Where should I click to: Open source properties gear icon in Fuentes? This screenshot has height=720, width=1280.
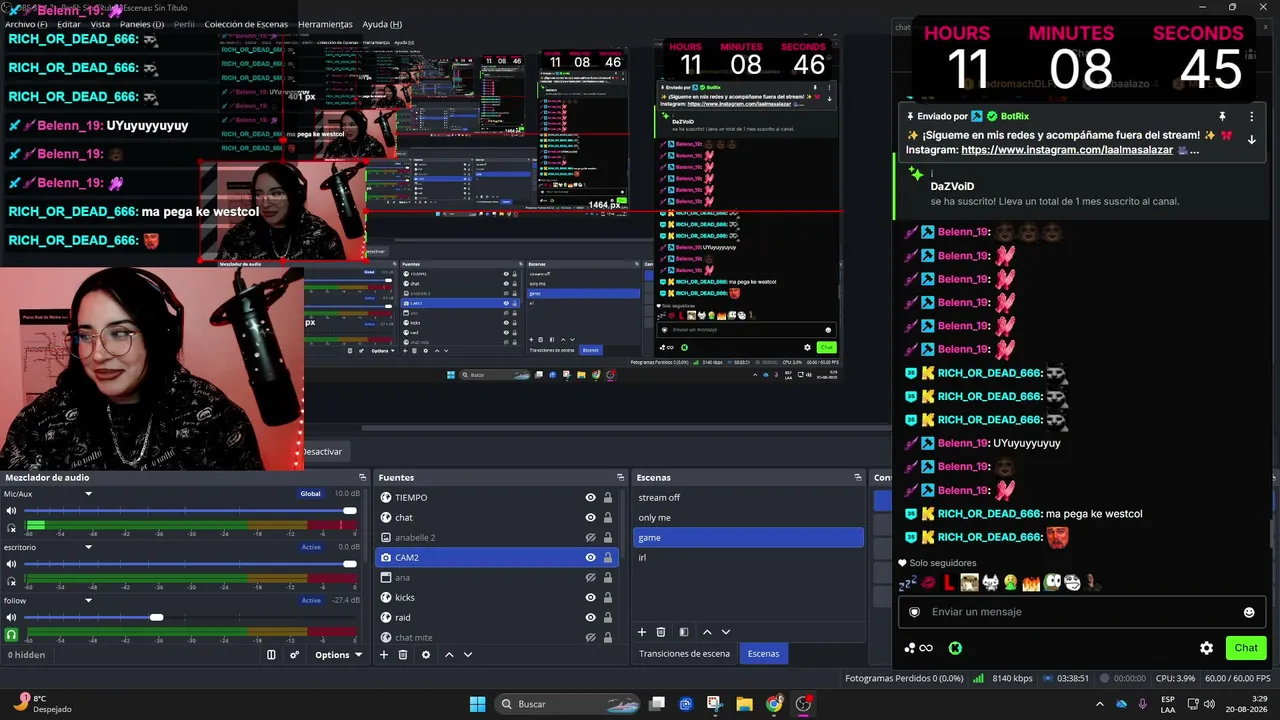(426, 655)
